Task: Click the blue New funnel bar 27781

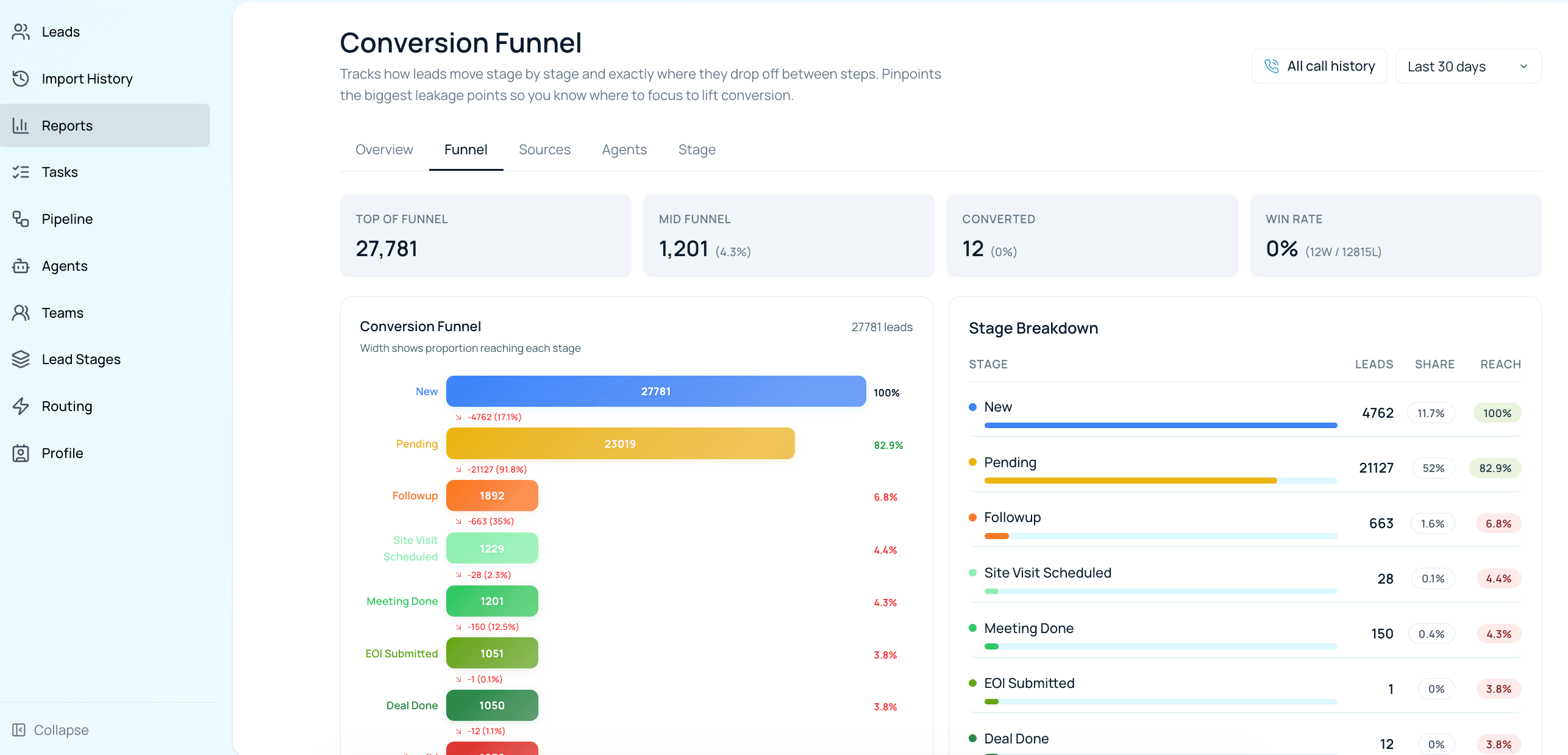Action: tap(656, 392)
